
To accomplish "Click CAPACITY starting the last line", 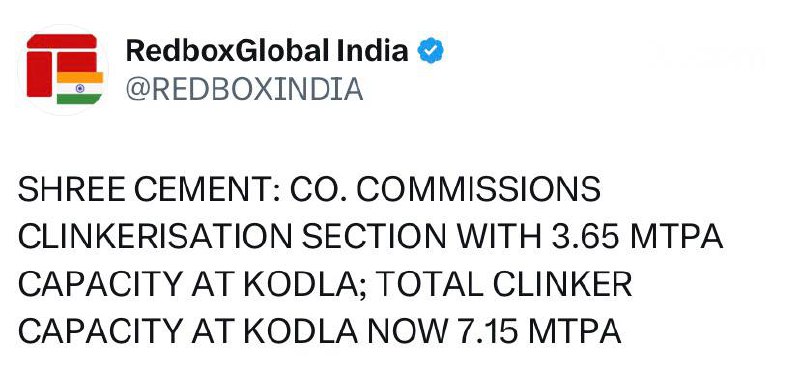I will (99, 331).
